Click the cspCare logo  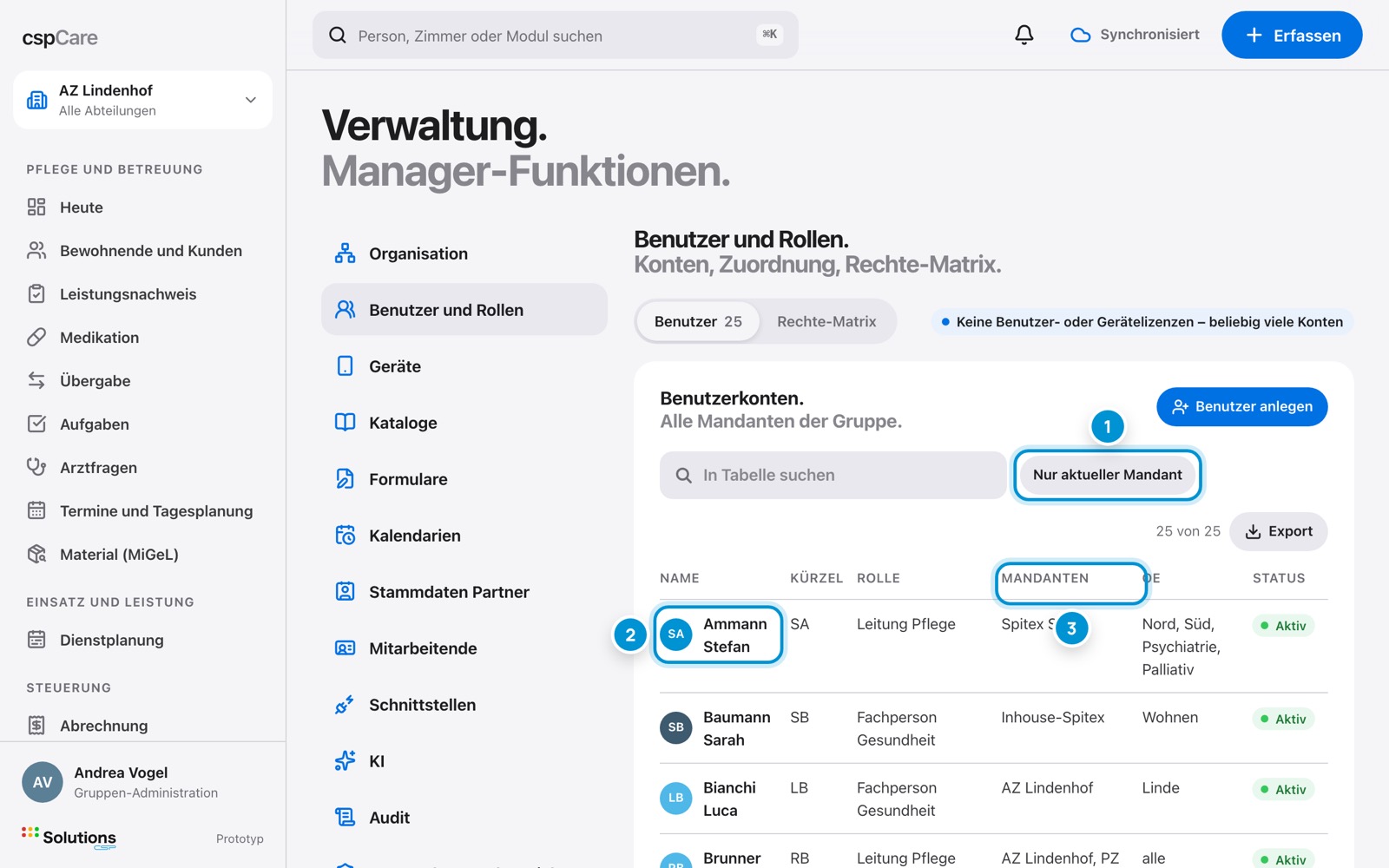60,38
